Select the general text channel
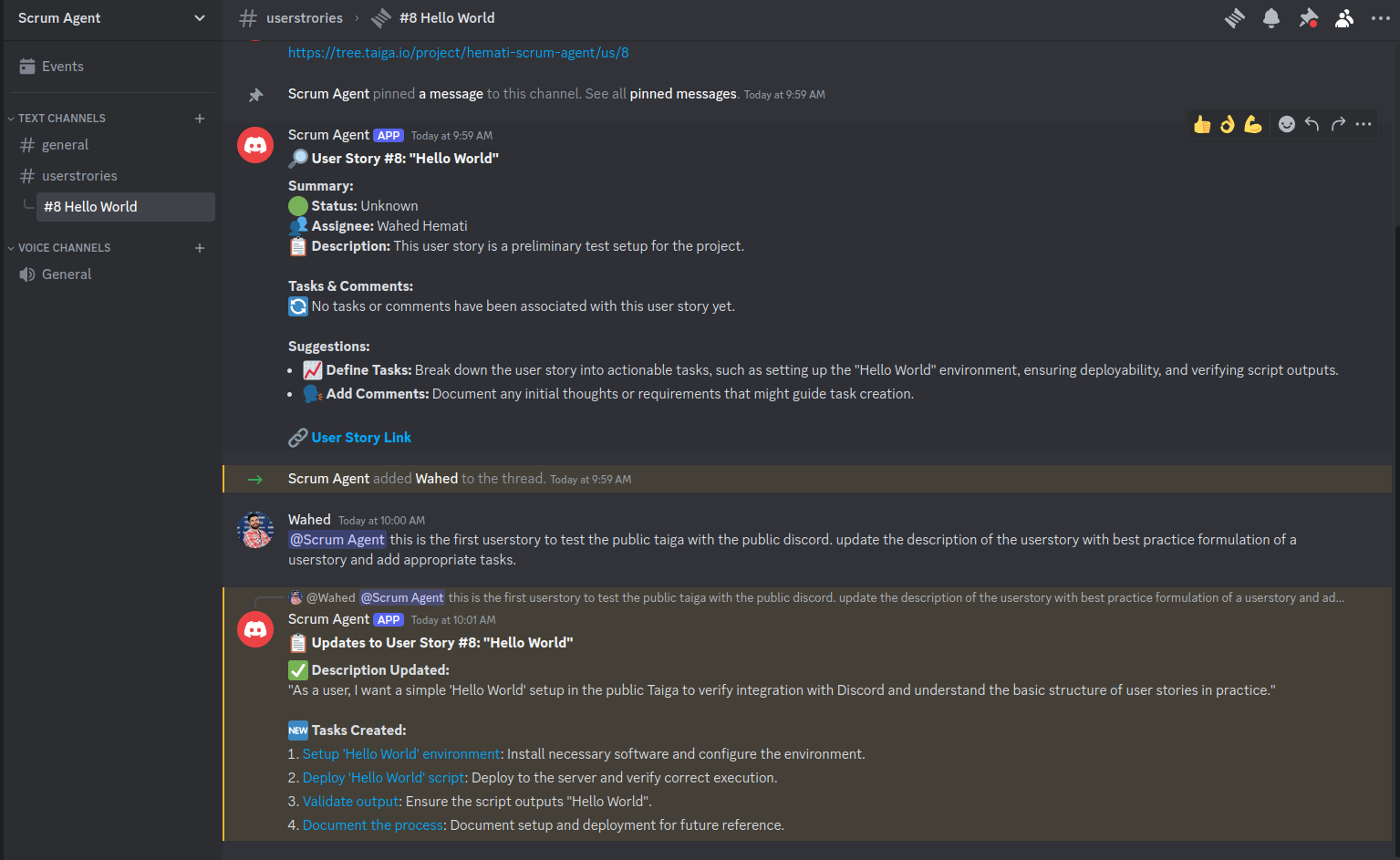Viewport: 1400px width, 860px height. [113, 145]
